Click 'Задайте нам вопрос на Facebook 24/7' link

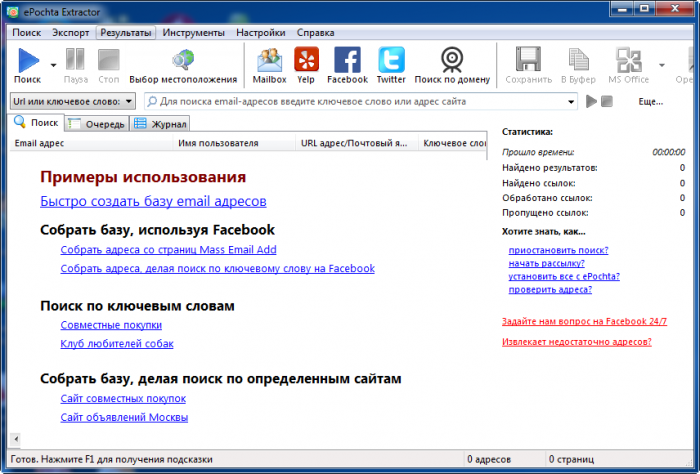tap(584, 321)
